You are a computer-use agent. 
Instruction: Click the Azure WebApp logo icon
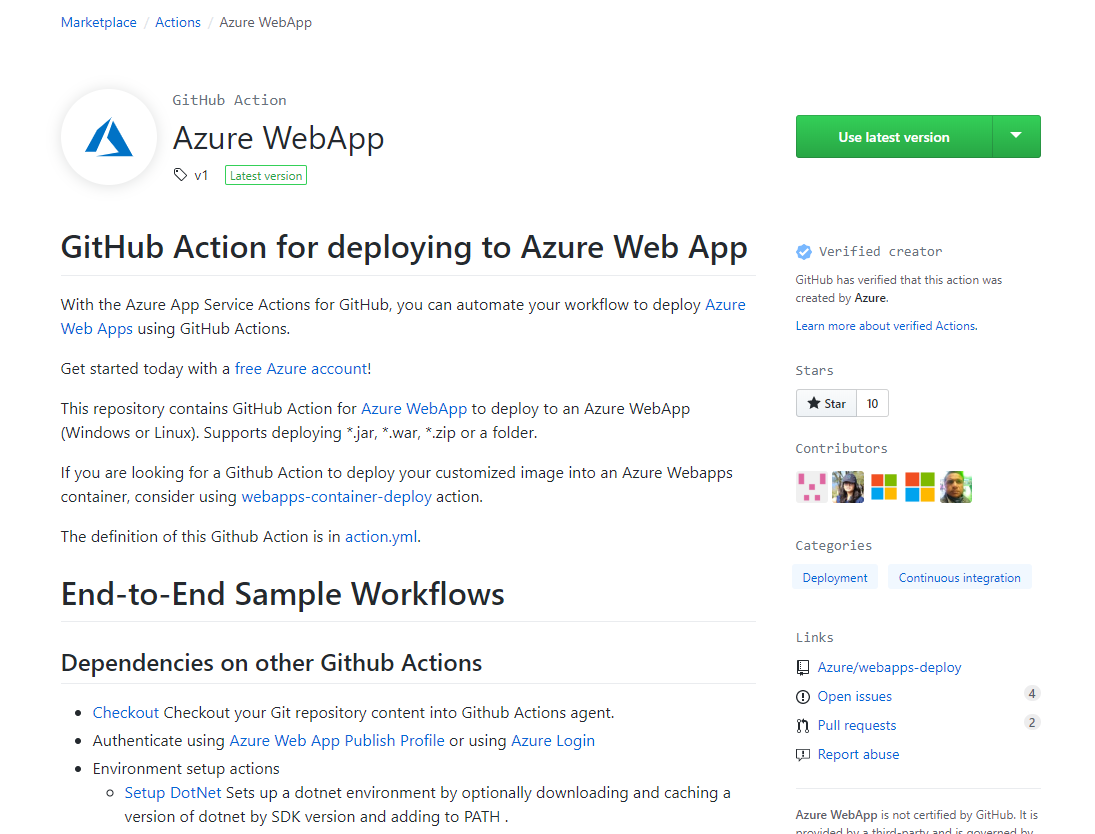pyautogui.click(x=109, y=137)
